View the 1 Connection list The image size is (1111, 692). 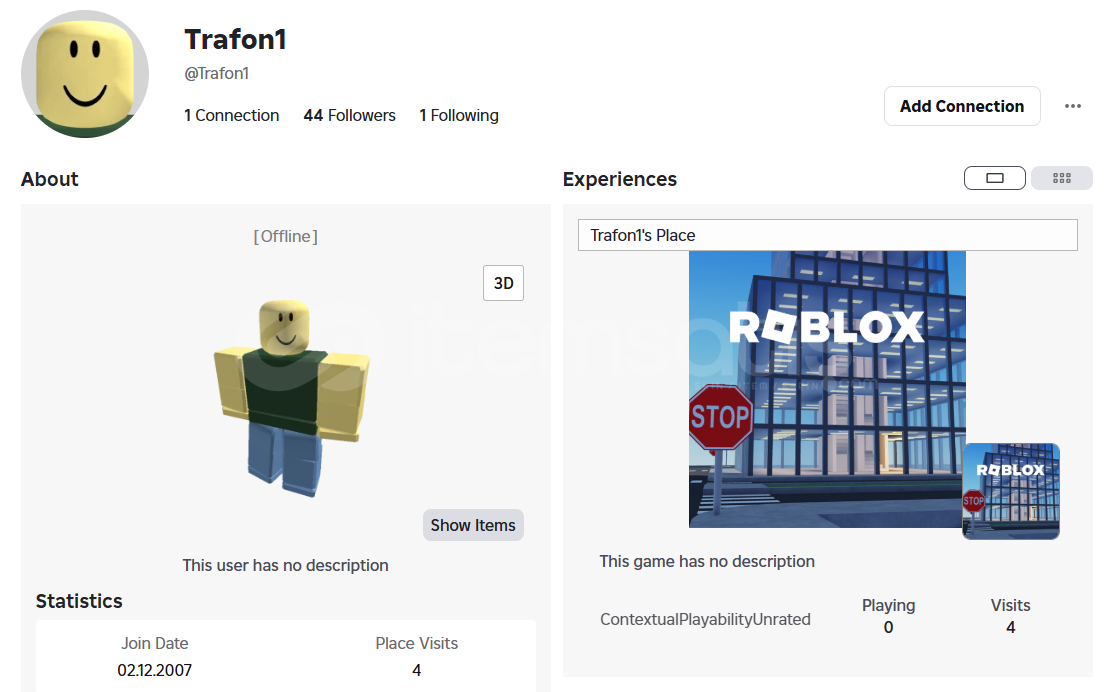click(232, 115)
